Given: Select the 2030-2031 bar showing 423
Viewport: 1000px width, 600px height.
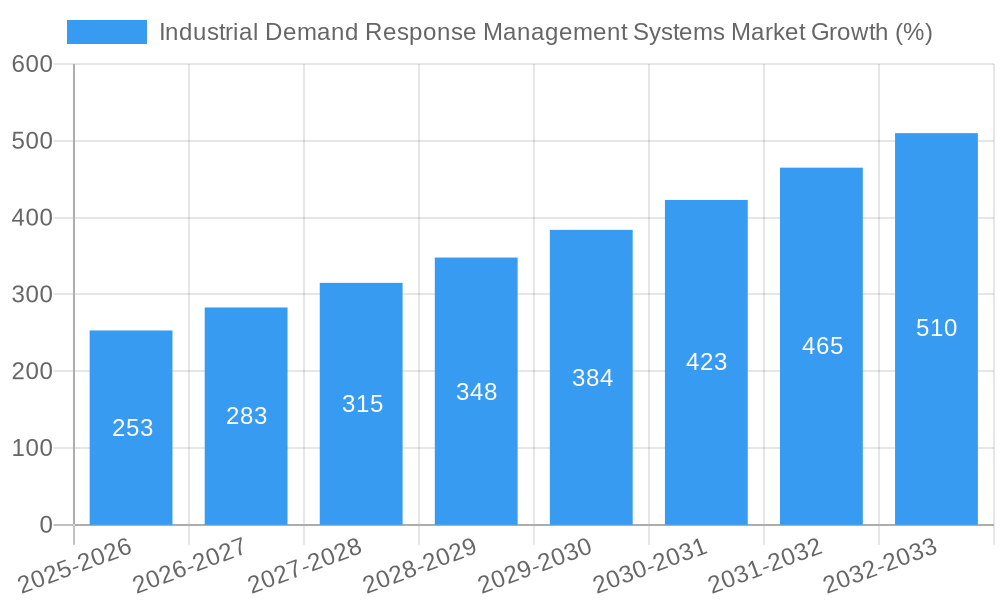Looking at the screenshot, I should 706,363.
